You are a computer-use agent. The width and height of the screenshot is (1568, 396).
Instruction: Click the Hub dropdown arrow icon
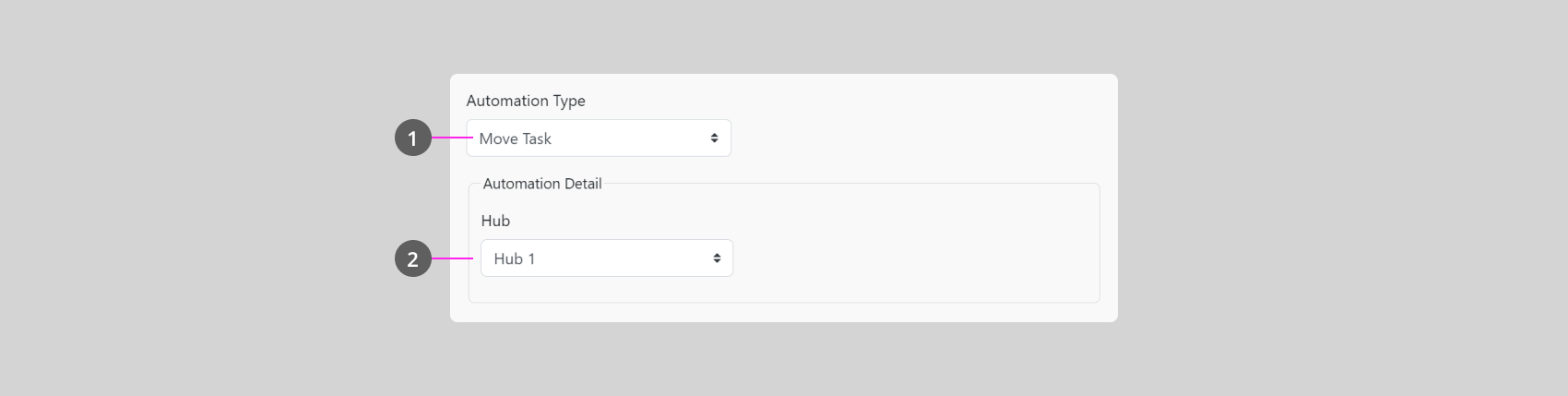[717, 258]
